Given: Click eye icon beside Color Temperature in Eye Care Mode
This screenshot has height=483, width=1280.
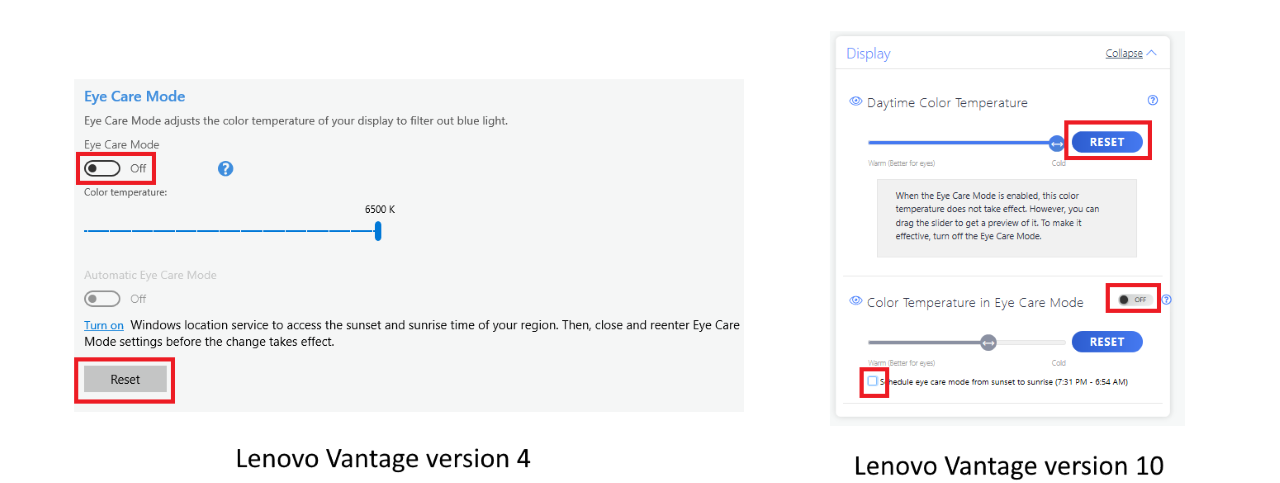Looking at the screenshot, I should pyautogui.click(x=856, y=301).
